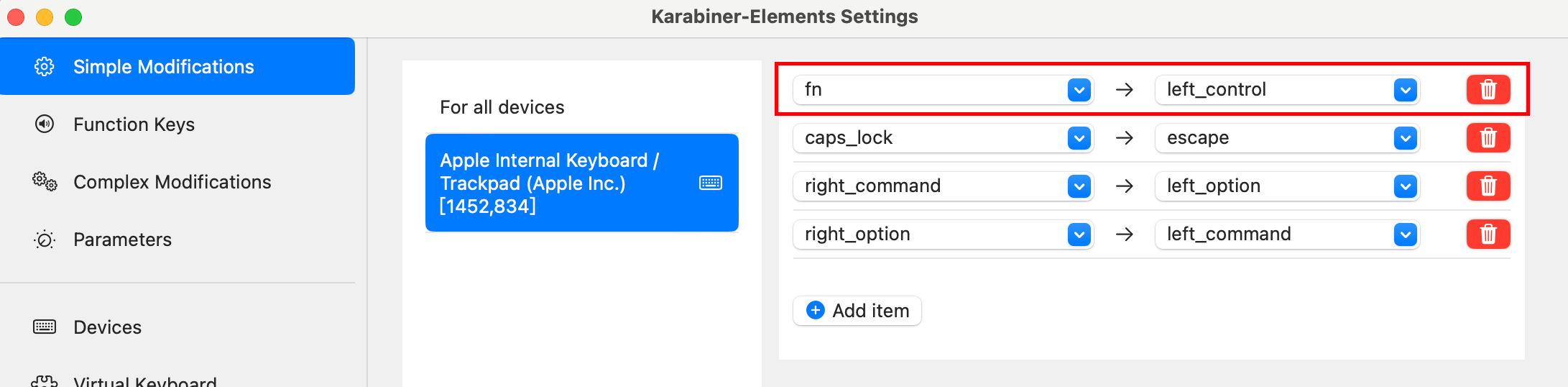Open the fn source key dropdown
Viewport: 1568px width, 387px height.
1079,90
